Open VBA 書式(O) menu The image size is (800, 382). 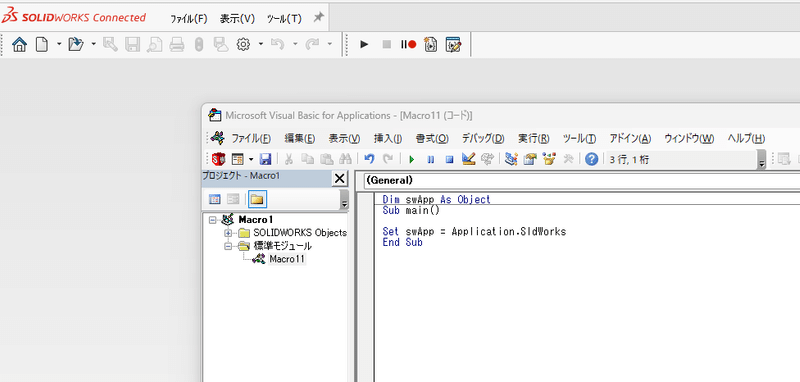click(x=432, y=138)
